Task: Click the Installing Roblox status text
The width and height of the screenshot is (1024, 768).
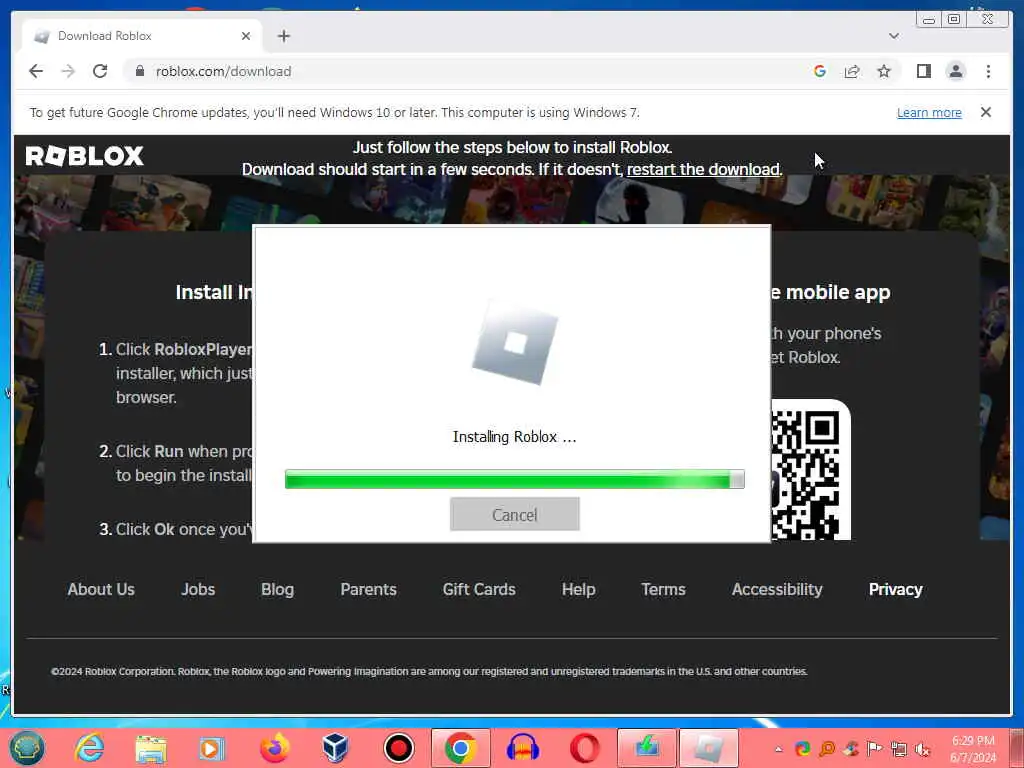Action: pyautogui.click(x=515, y=437)
